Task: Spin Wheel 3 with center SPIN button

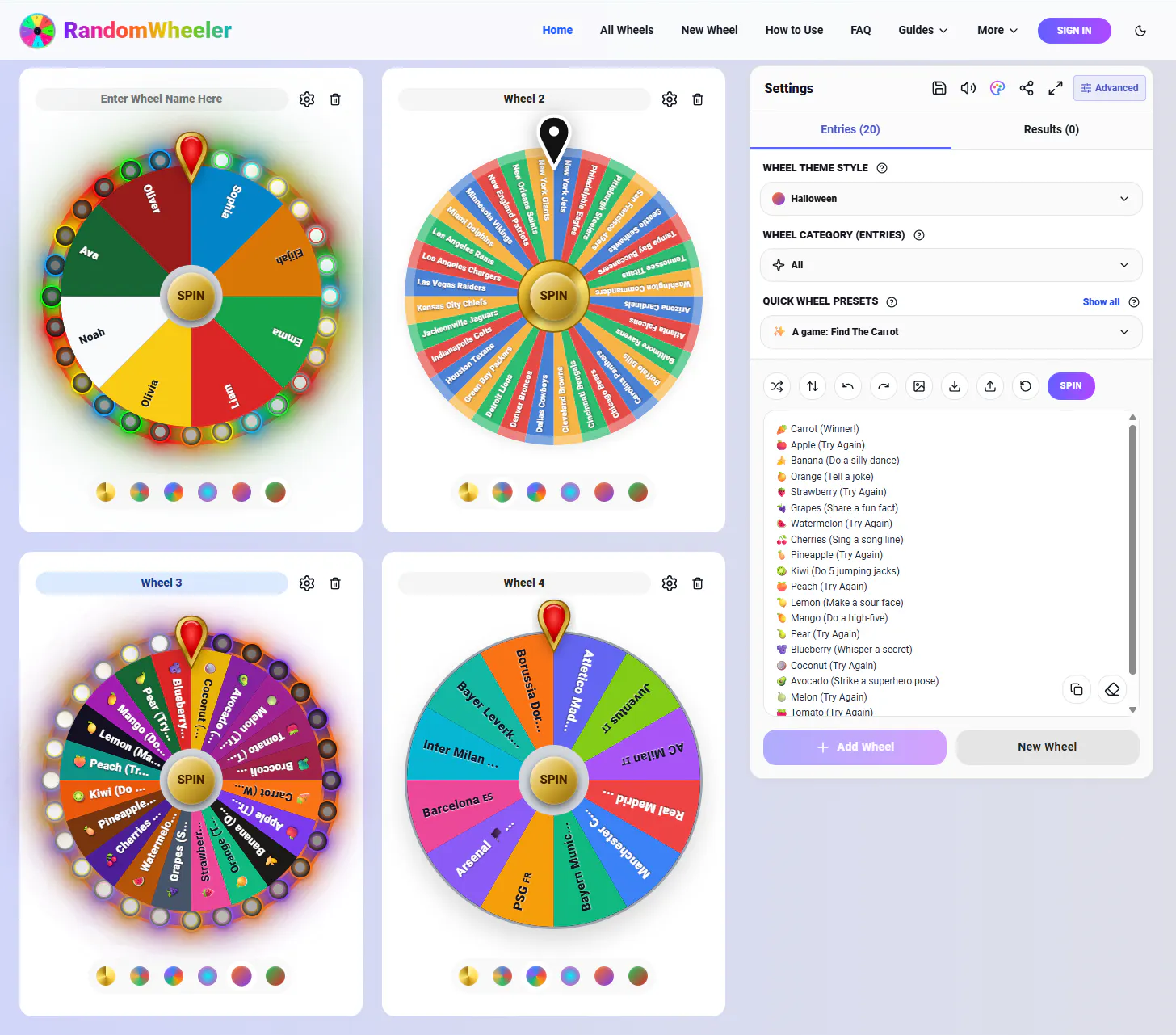Action: click(x=191, y=780)
